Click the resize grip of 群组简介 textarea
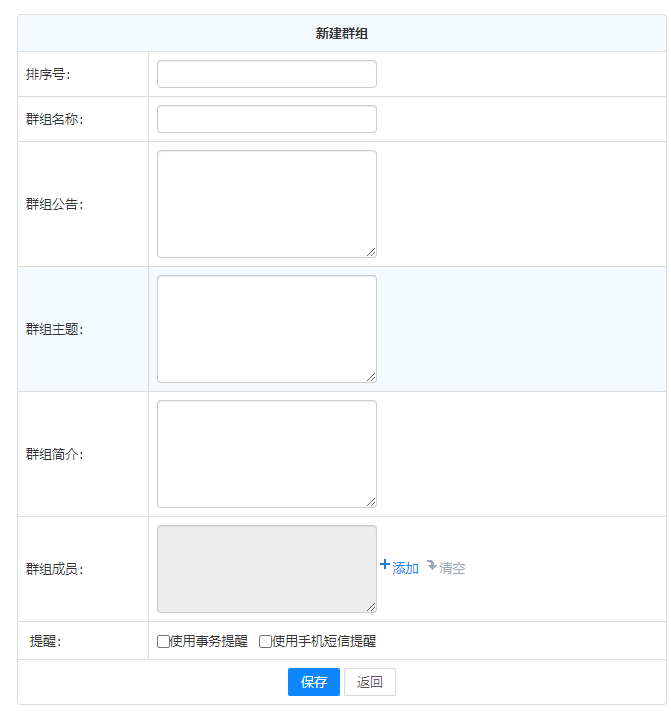 (371, 502)
